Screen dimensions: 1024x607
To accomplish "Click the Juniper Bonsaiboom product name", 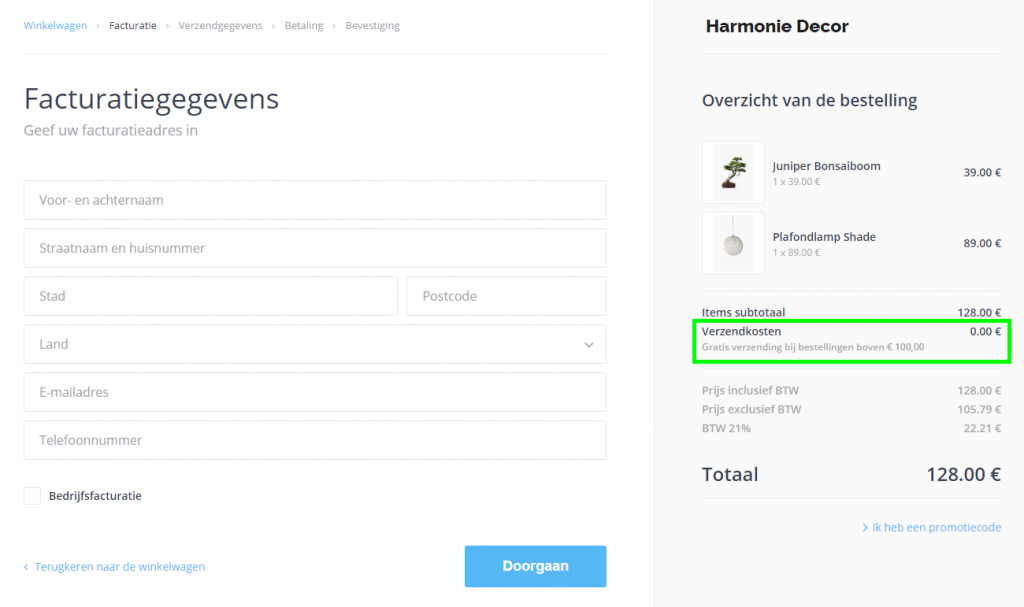I will point(826,166).
